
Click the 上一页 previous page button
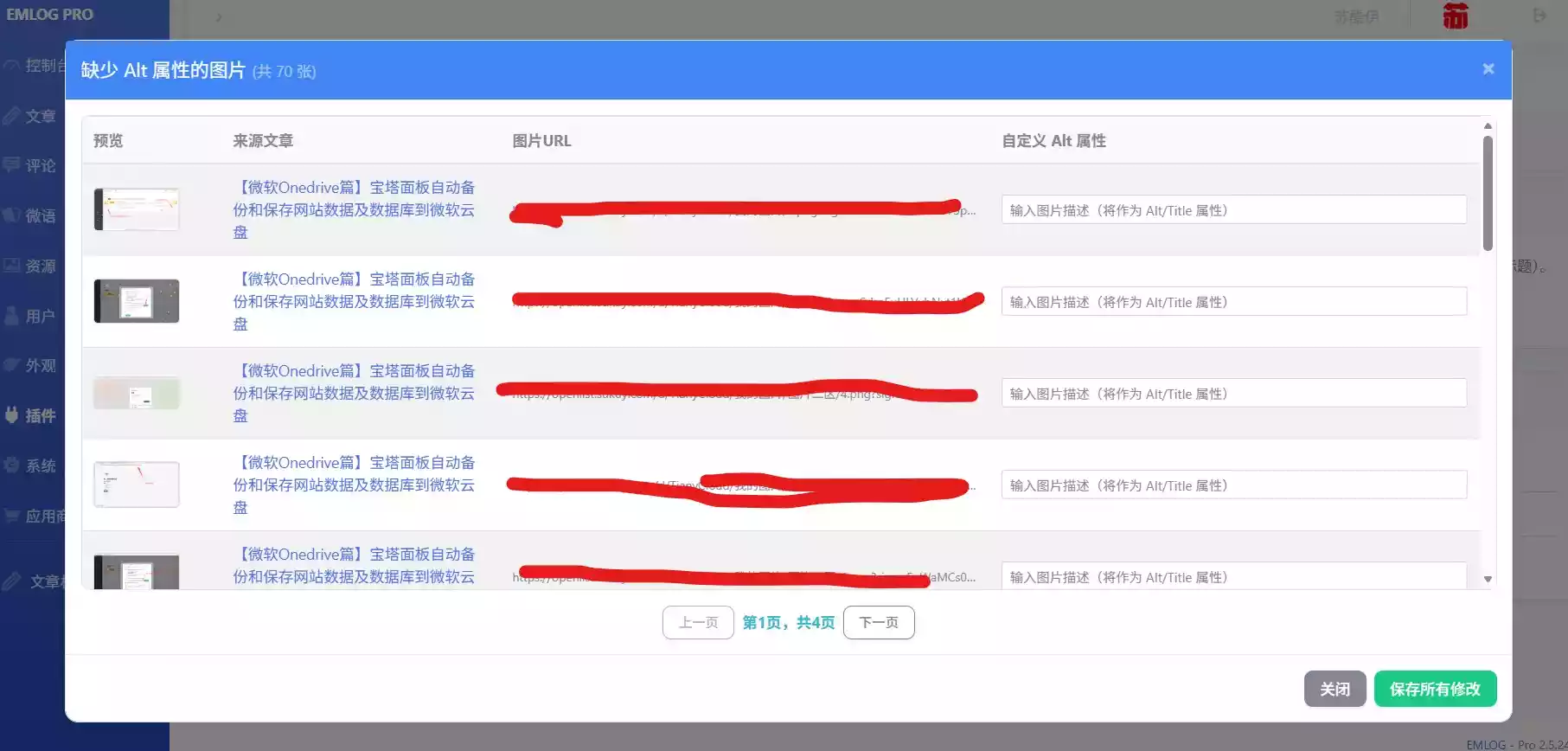698,622
